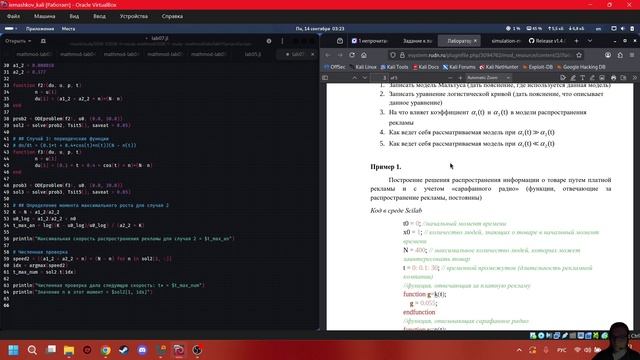This screenshot has height=360, width=640.
Task: Open the Firefox account icon
Action: click(x=608, y=55)
